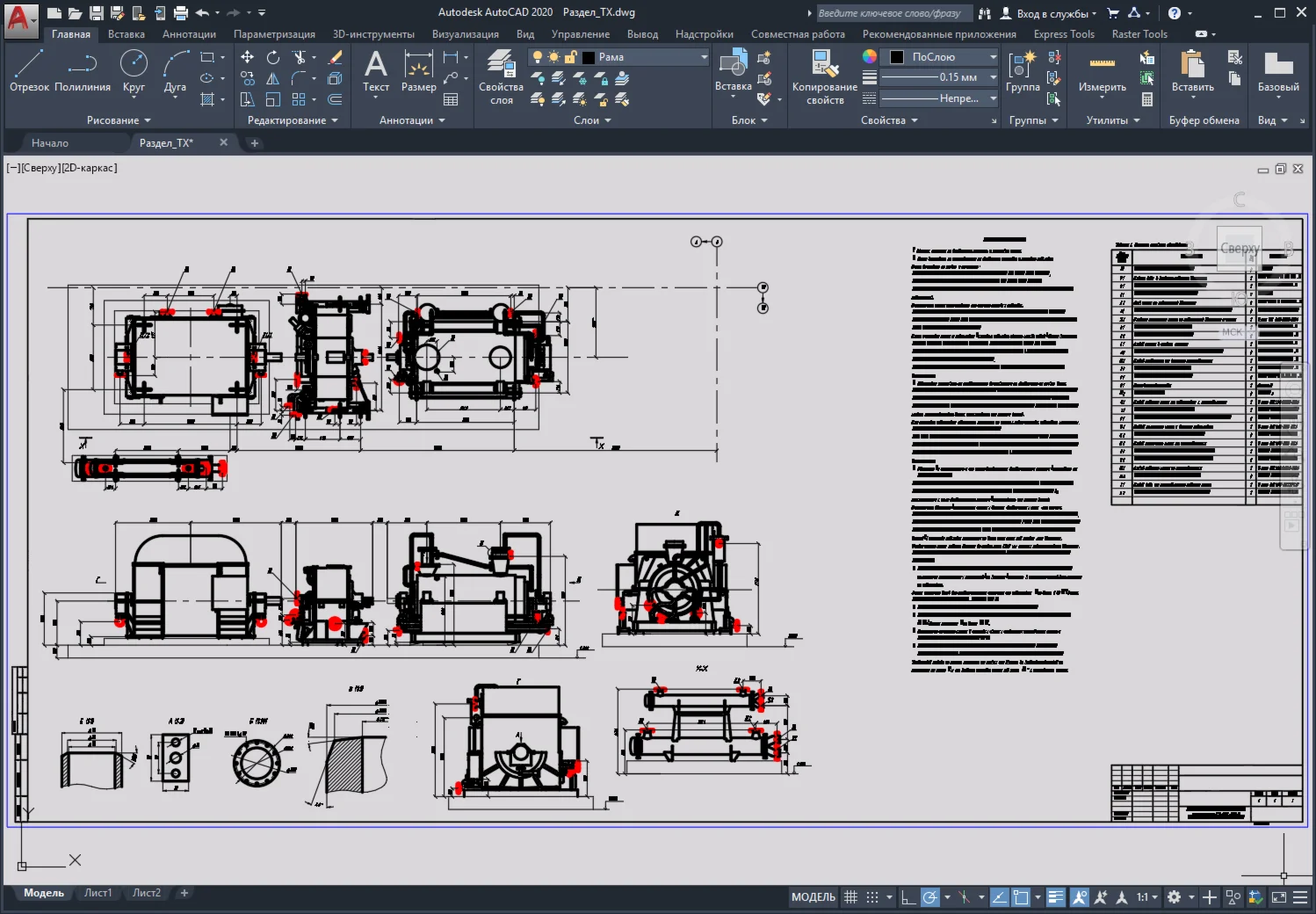The height and width of the screenshot is (914, 1316).
Task: Click the Copy objects icon
Action: coord(248,78)
